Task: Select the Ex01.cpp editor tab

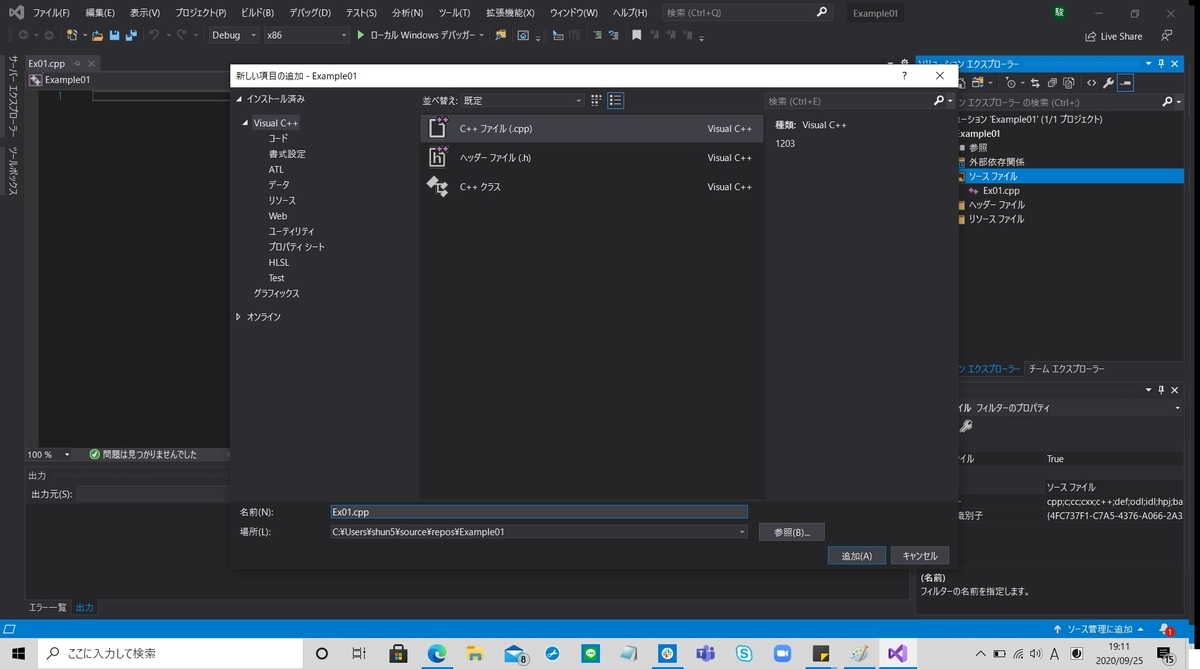Action: 46,63
